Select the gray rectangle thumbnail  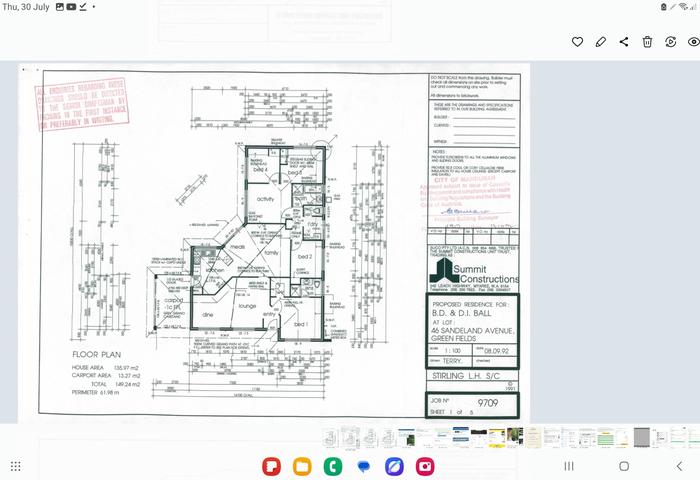click(642, 437)
